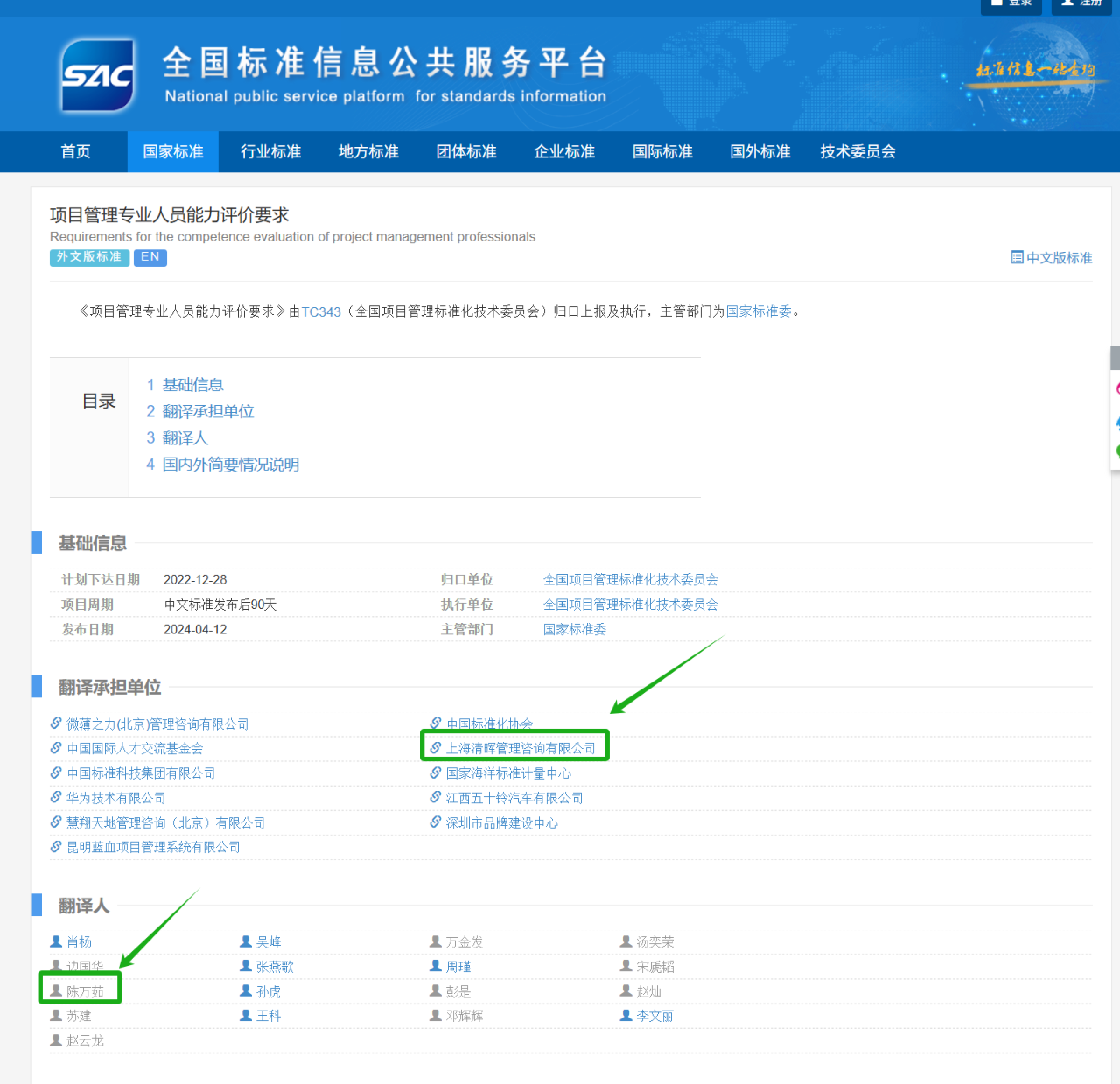Open 国家标准委 link in 主管部门 row

575,629
